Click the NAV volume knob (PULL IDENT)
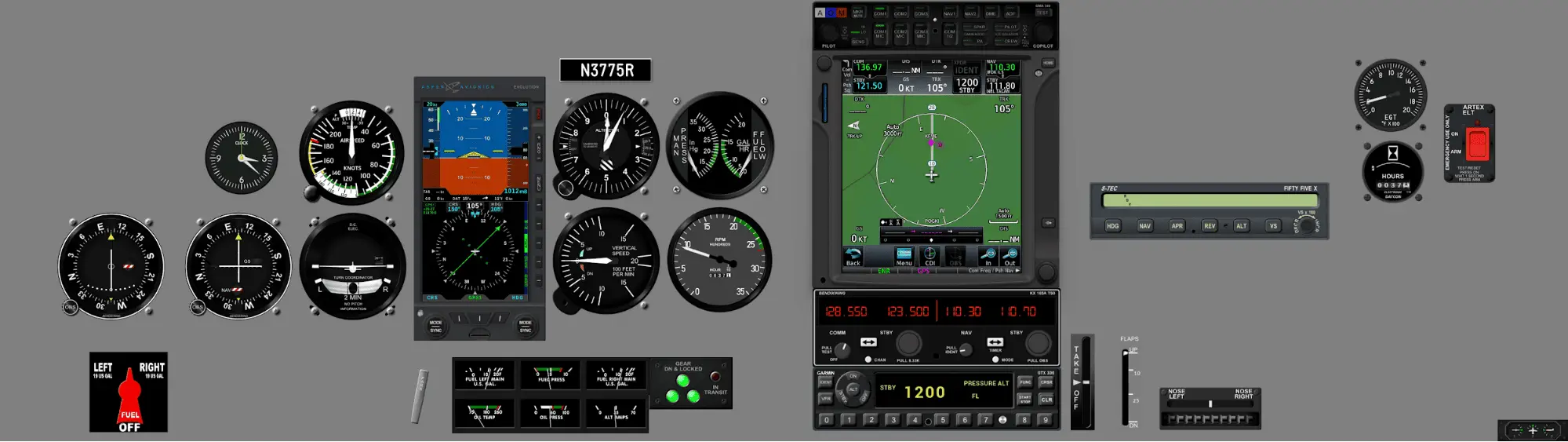The height and width of the screenshot is (442, 1568). (x=966, y=349)
